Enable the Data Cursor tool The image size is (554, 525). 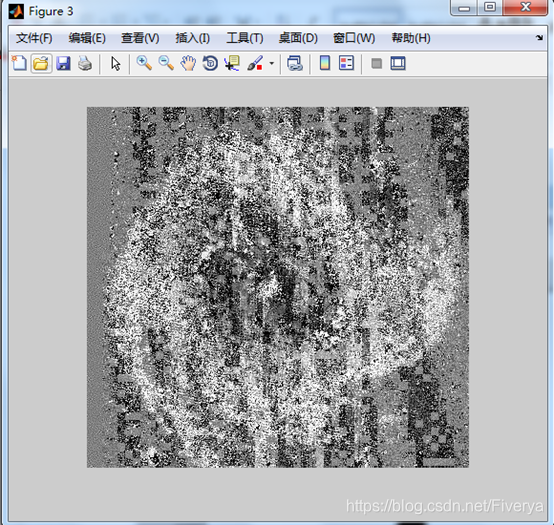232,64
